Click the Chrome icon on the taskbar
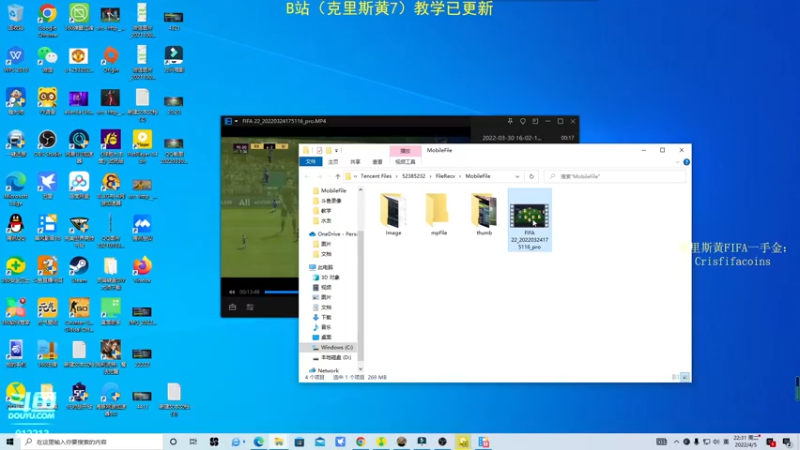This screenshot has width=800, height=450. 361,442
